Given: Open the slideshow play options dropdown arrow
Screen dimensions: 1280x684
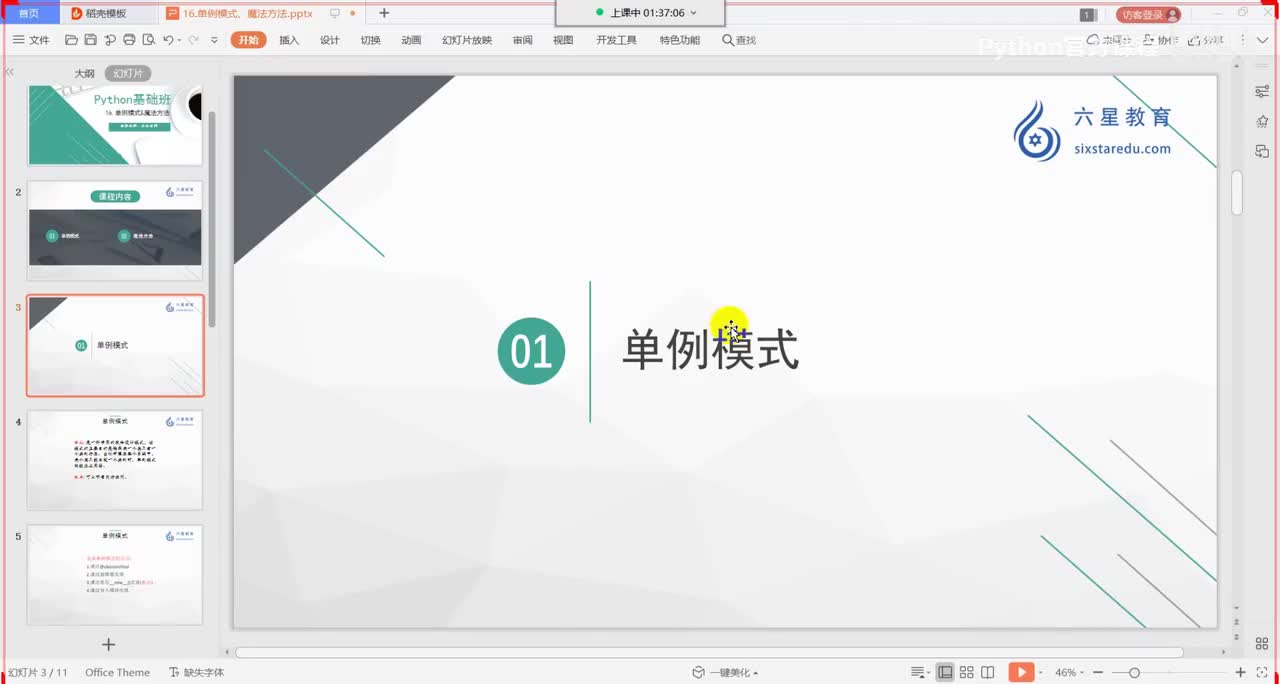Looking at the screenshot, I should [1040, 672].
